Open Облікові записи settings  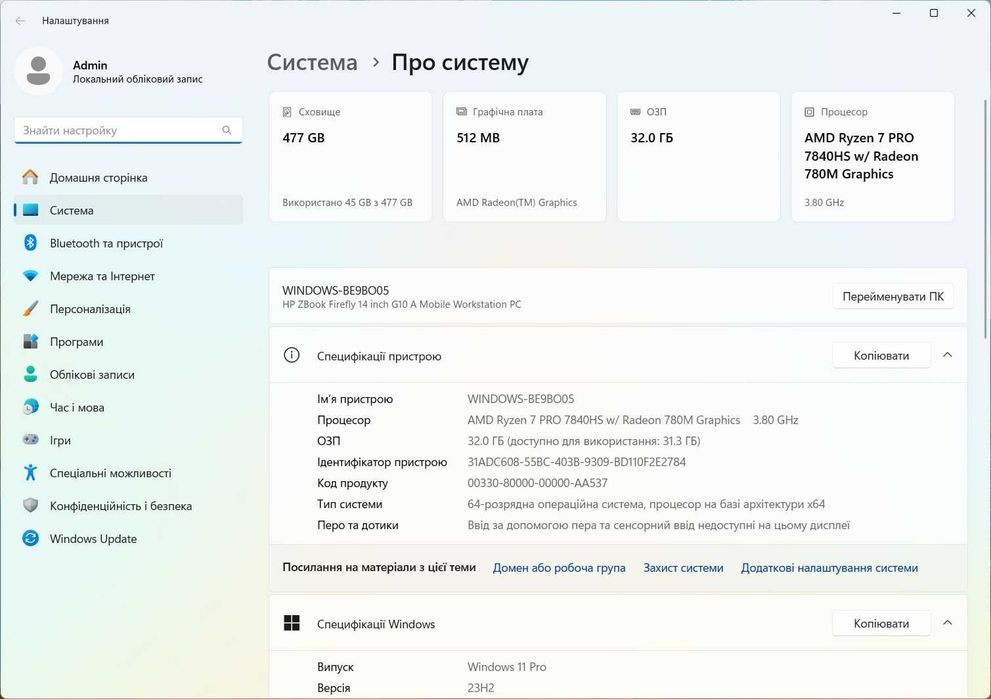tap(128, 375)
